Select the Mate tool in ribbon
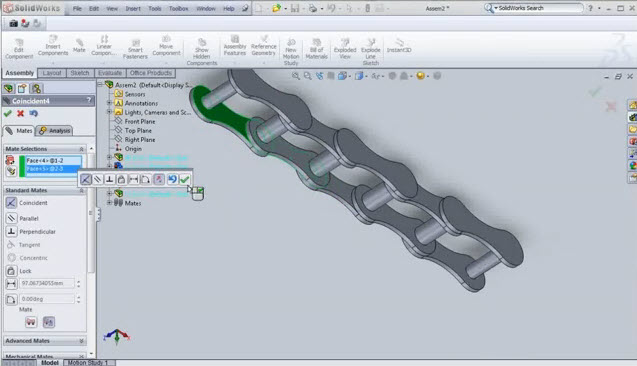Viewport: 637px width, 366px height. [x=79, y=45]
